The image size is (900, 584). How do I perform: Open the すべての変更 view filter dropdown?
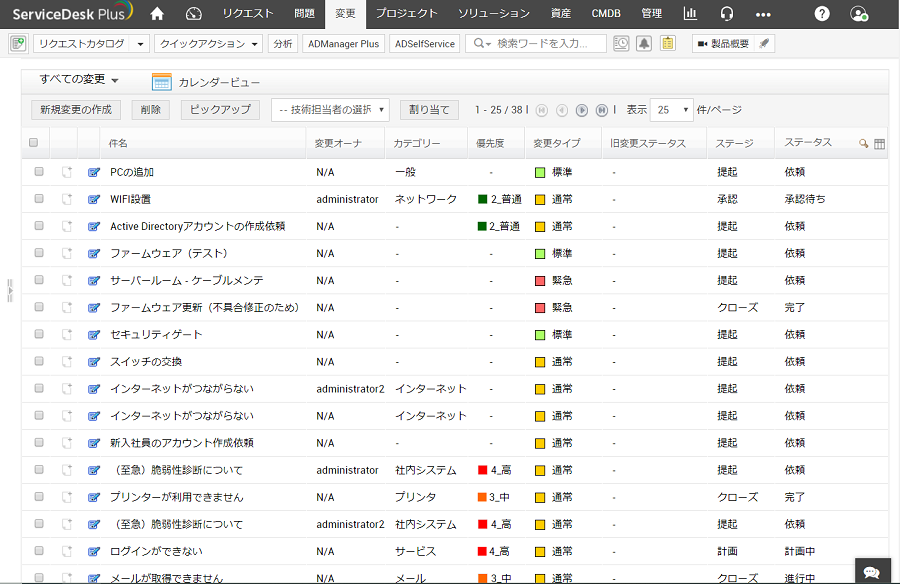(79, 80)
